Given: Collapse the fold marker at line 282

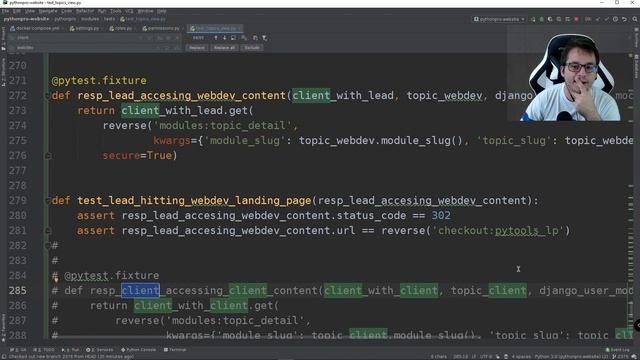Looking at the screenshot, I should pyautogui.click(x=47, y=246).
